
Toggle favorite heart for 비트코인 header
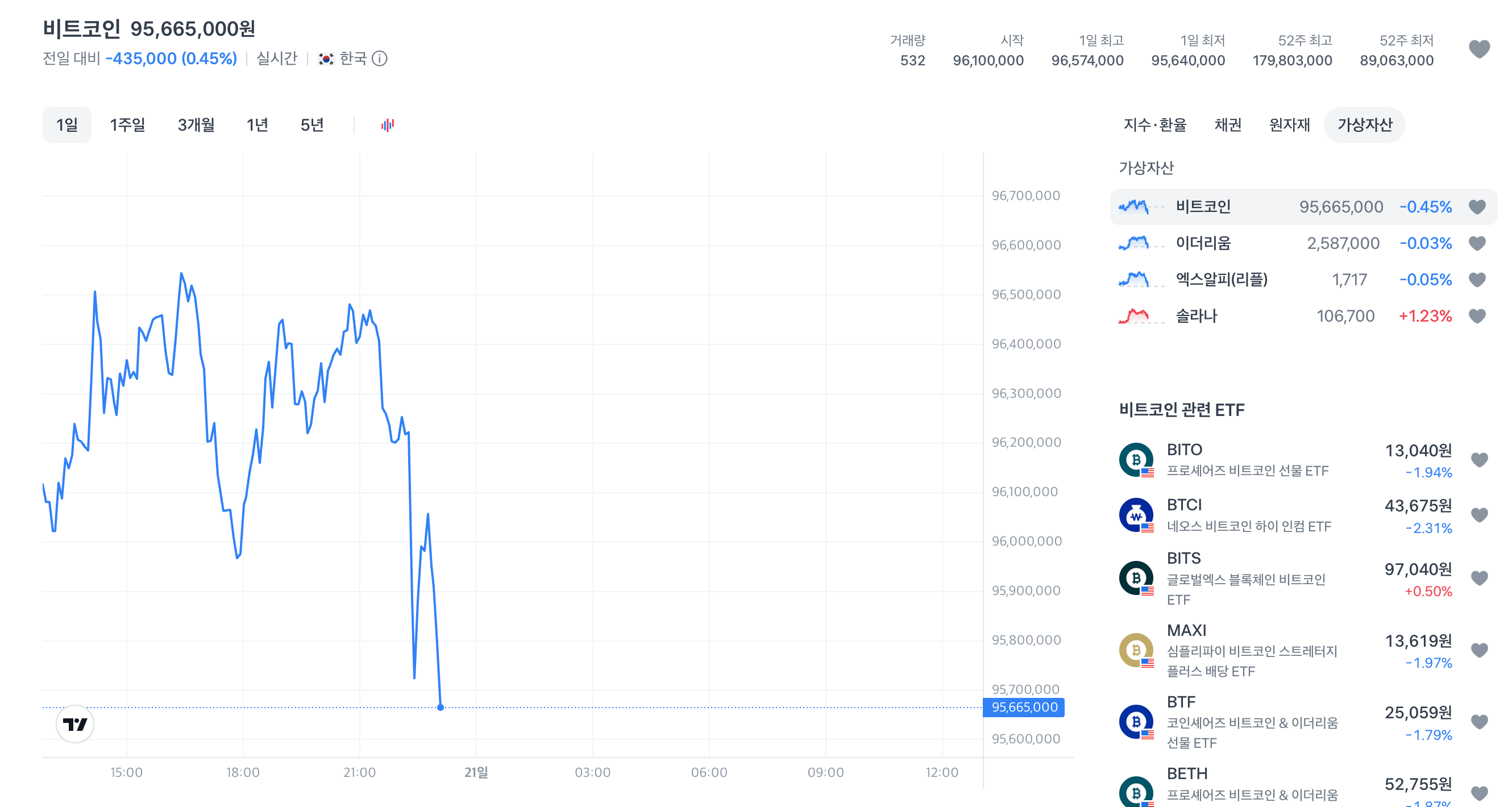coord(1479,49)
